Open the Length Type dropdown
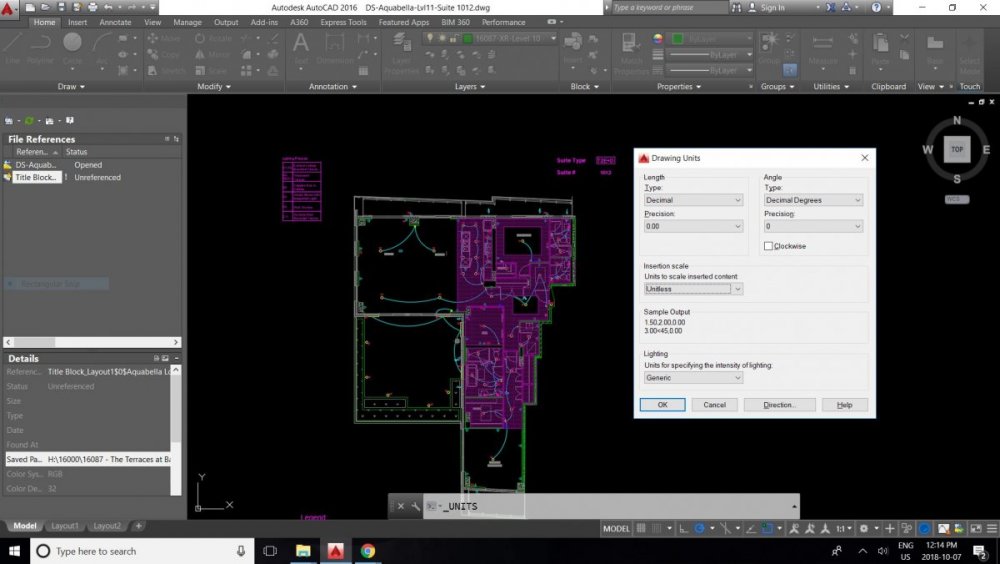Screen dimensions: 1000x564 click(694, 200)
